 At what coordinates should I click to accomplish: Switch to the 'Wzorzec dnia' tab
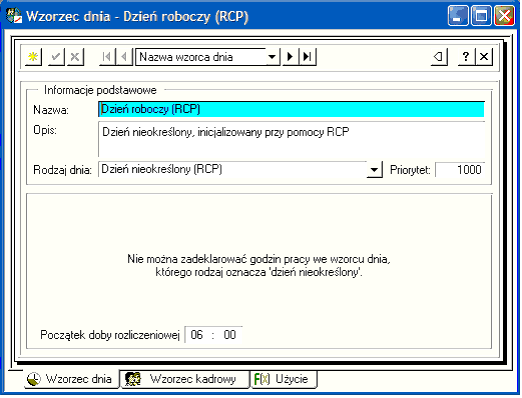[x=71, y=379]
